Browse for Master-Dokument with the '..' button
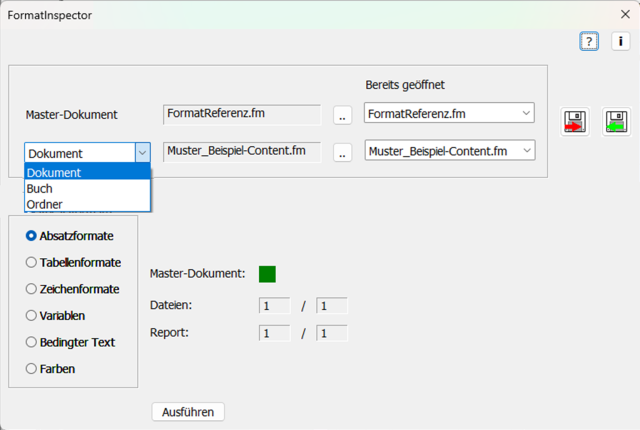Screen dimensions: 640x430 pyautogui.click(x=342, y=116)
